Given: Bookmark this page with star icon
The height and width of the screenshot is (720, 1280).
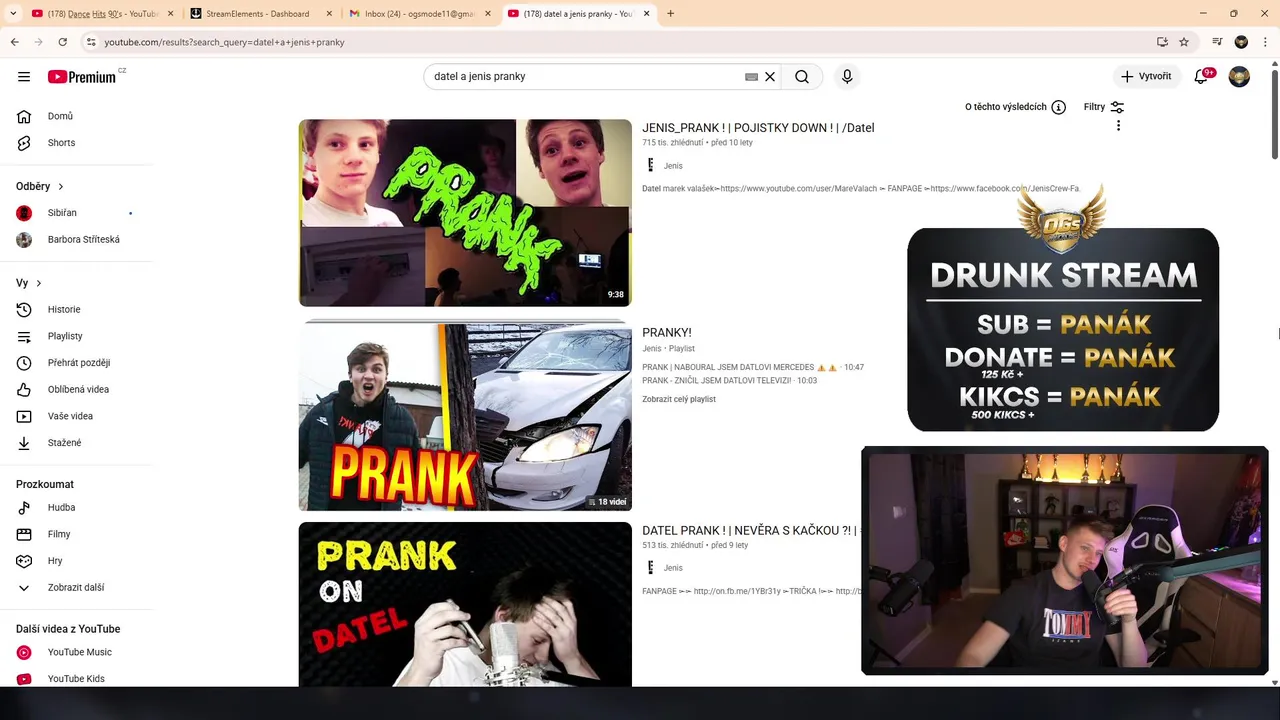Looking at the screenshot, I should click(1184, 42).
